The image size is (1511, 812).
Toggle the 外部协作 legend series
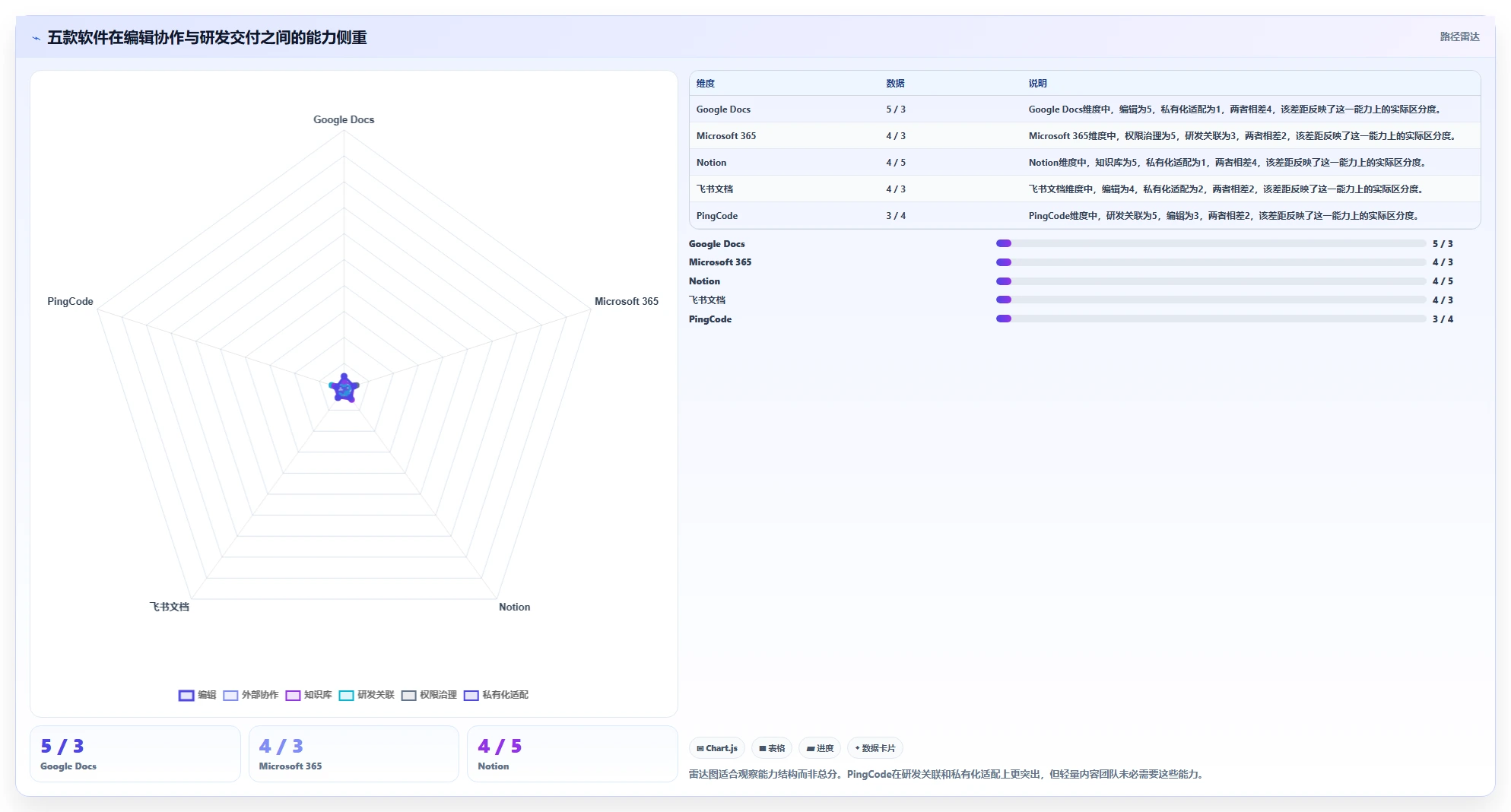(x=251, y=695)
